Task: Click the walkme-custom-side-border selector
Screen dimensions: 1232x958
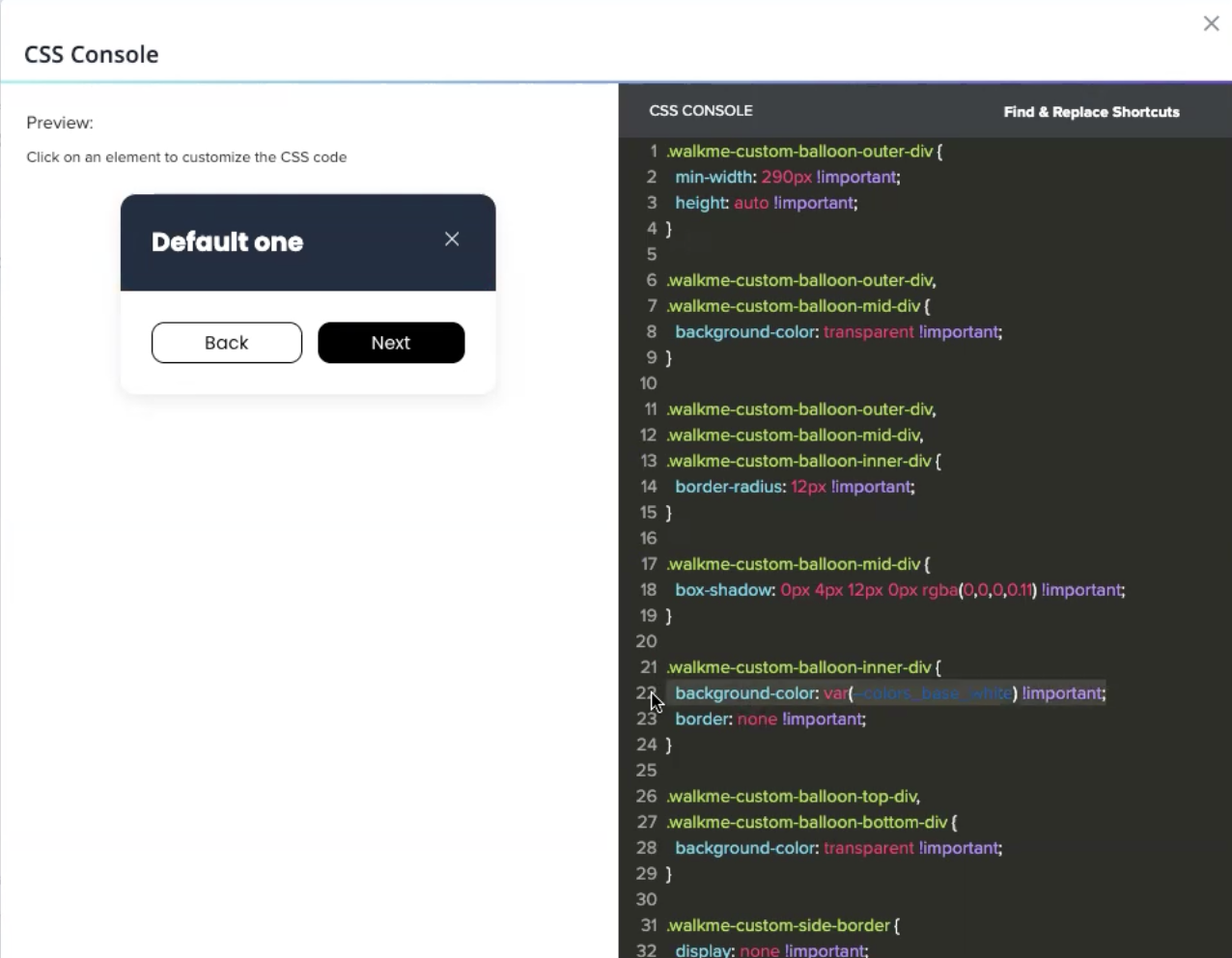Action: pyautogui.click(x=778, y=925)
